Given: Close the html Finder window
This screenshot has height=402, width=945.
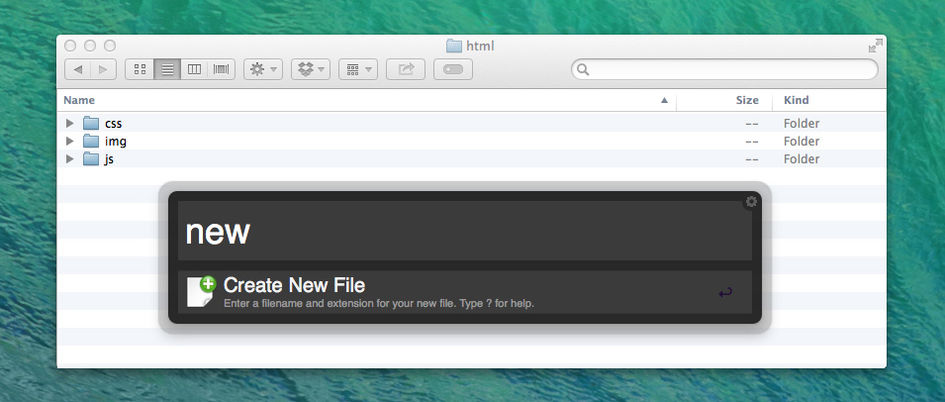Looking at the screenshot, I should coord(70,46).
